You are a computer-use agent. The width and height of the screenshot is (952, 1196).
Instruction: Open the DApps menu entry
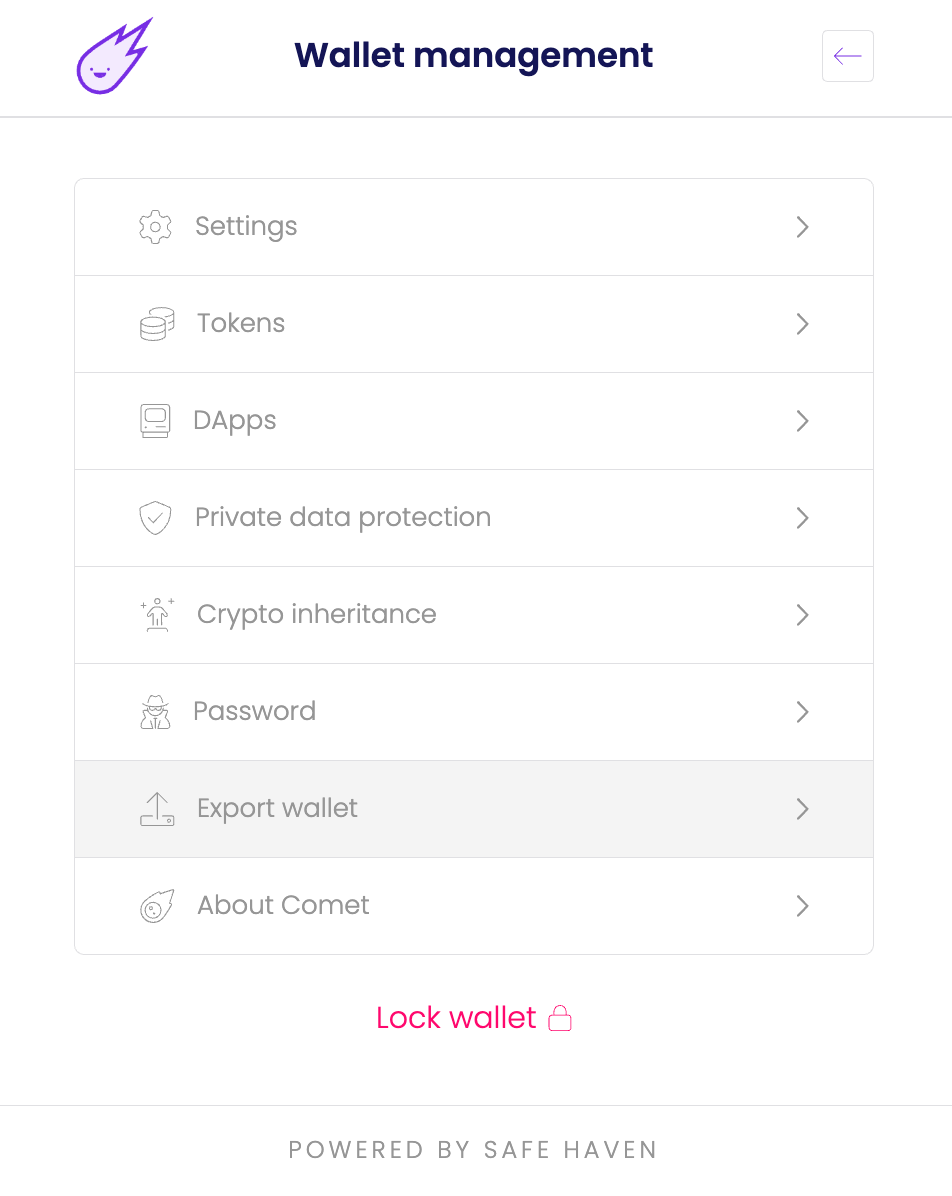pyautogui.click(x=235, y=421)
